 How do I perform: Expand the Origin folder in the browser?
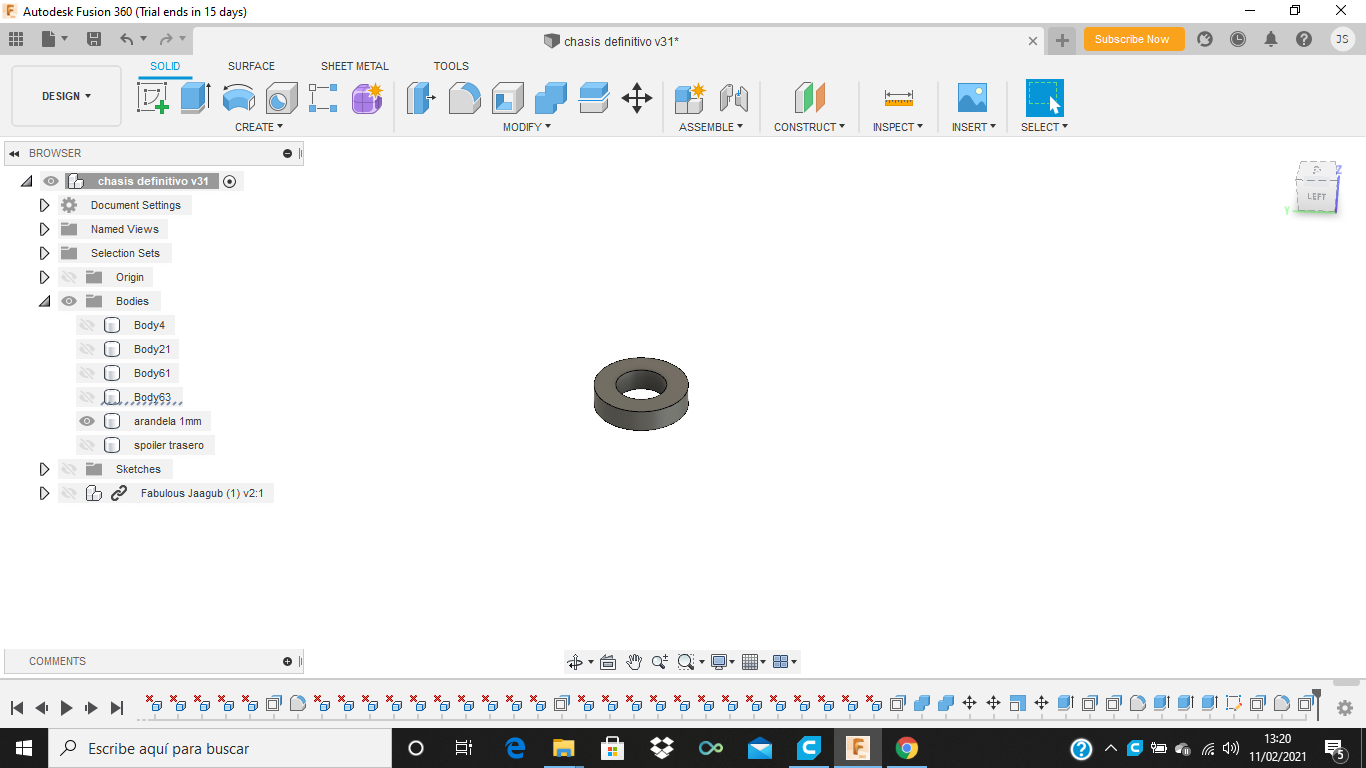[x=44, y=277]
